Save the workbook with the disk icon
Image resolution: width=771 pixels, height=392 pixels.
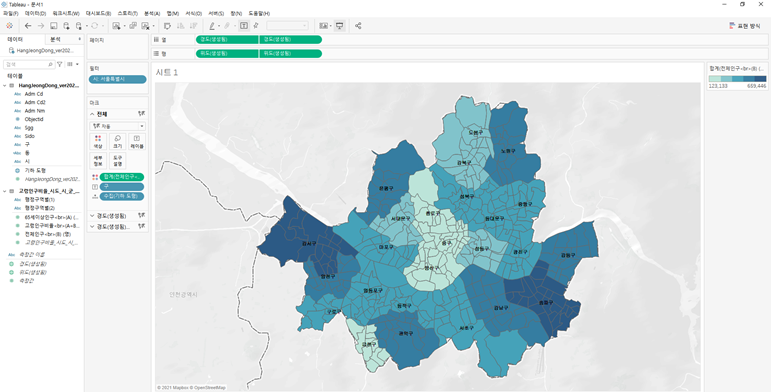click(x=54, y=26)
